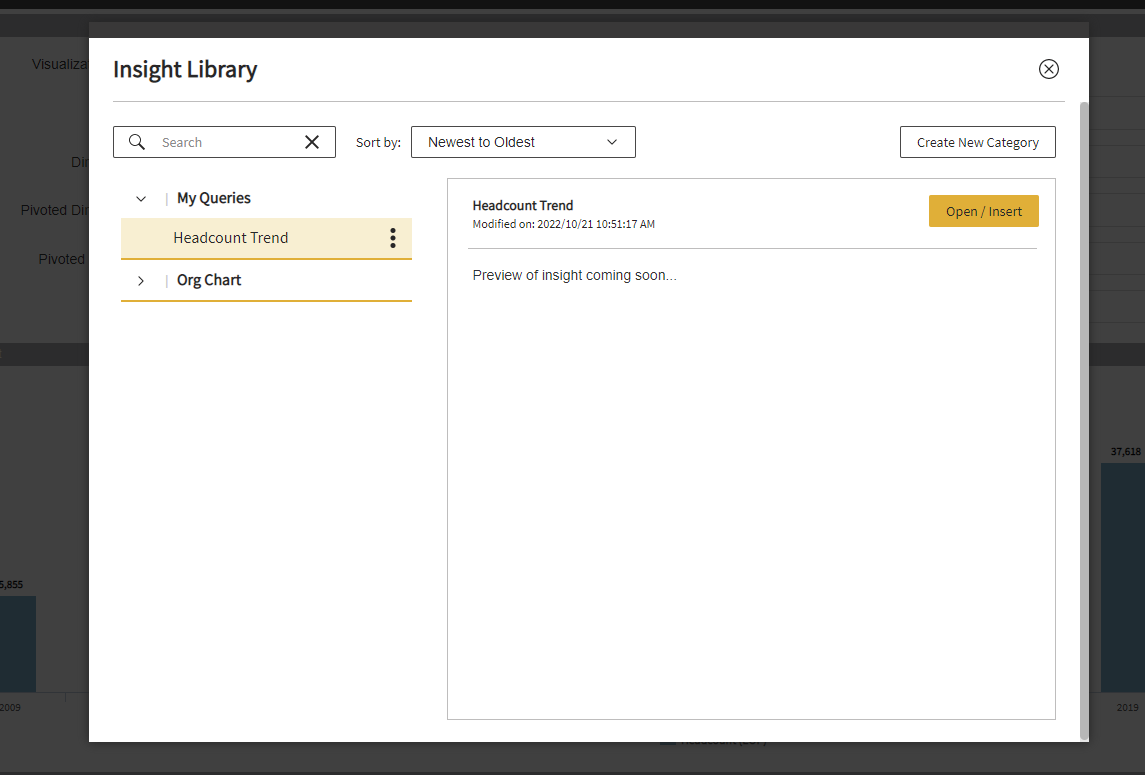Viewport: 1145px width, 775px height.
Task: Click the Insight Library heading
Action: (x=185, y=69)
